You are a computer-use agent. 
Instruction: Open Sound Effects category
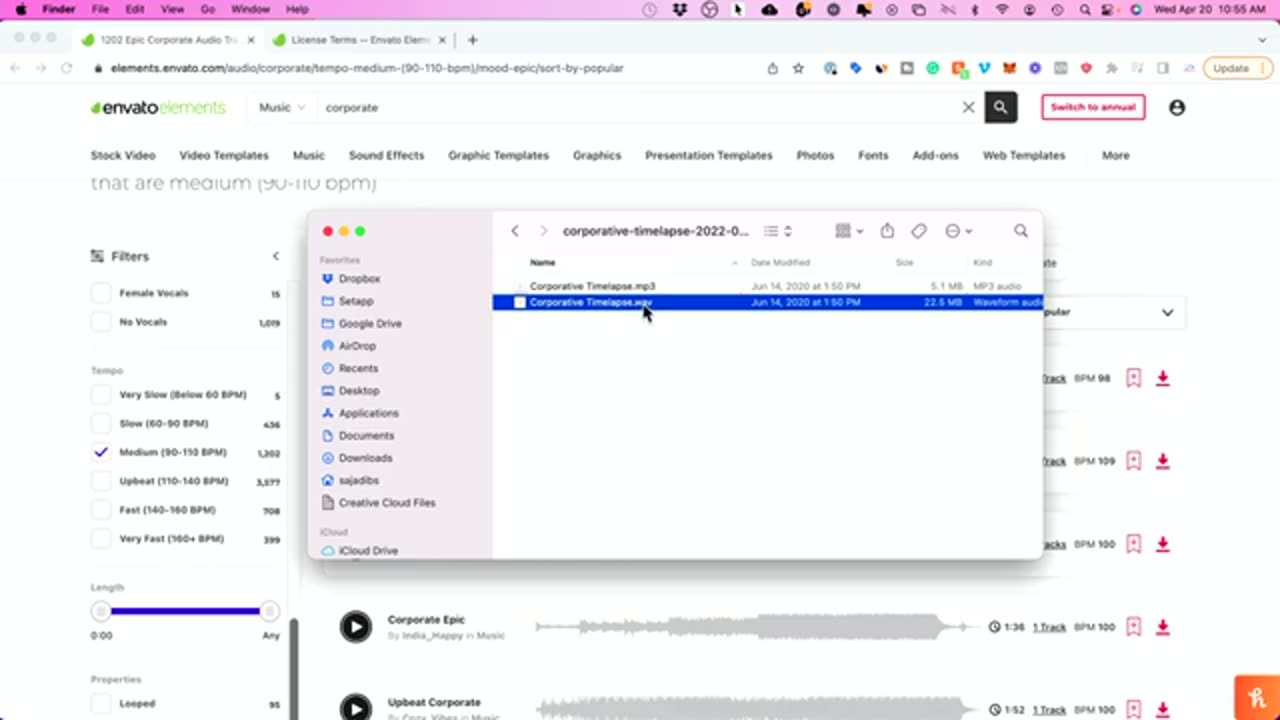click(x=386, y=155)
